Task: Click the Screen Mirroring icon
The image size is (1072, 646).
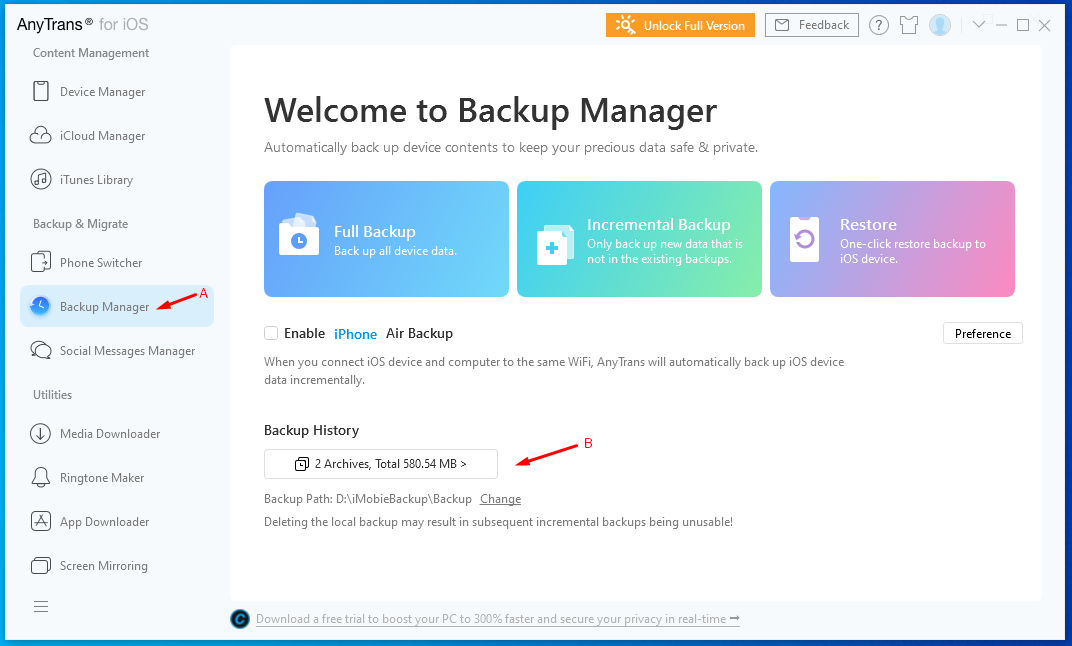Action: click(x=41, y=565)
